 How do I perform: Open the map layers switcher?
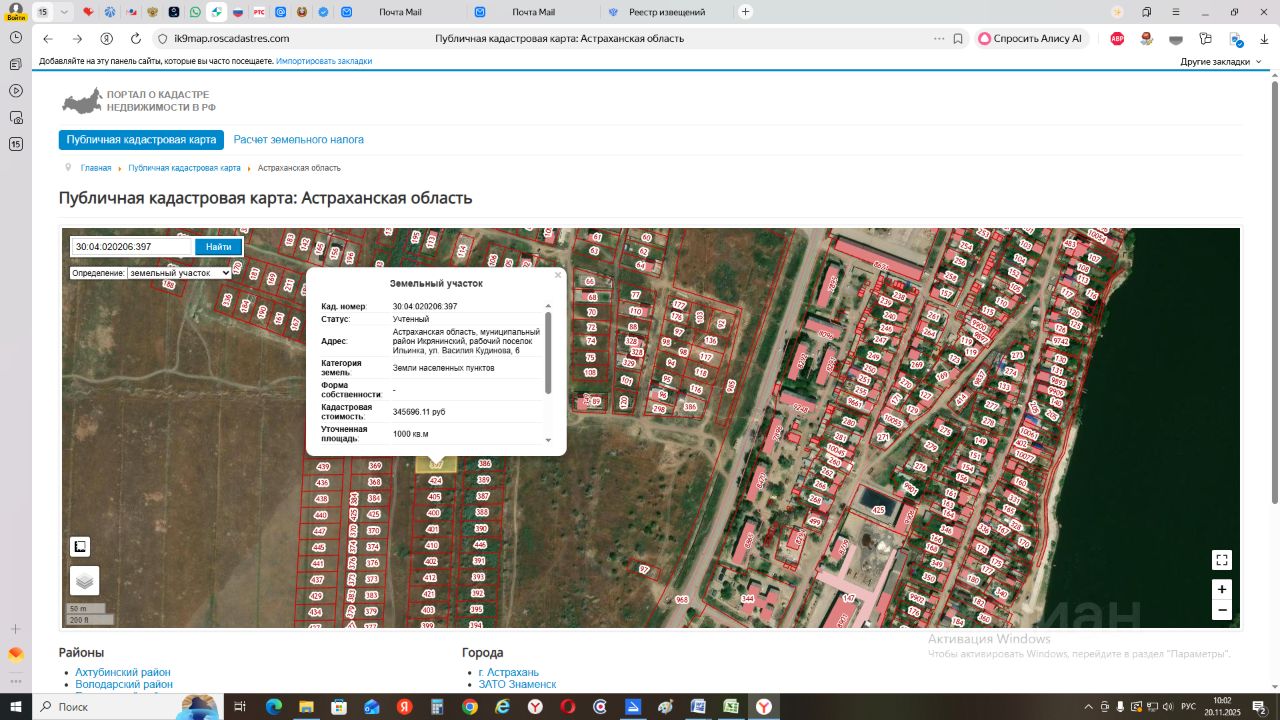tap(85, 580)
